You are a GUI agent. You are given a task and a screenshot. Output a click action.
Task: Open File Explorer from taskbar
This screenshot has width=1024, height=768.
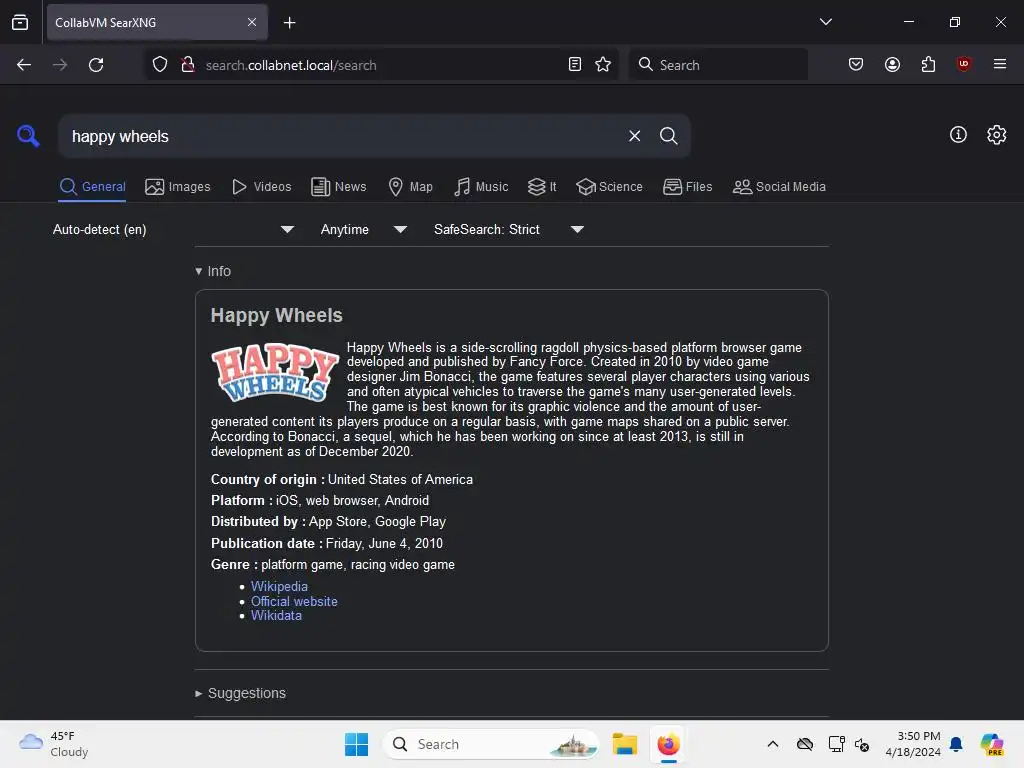[624, 744]
